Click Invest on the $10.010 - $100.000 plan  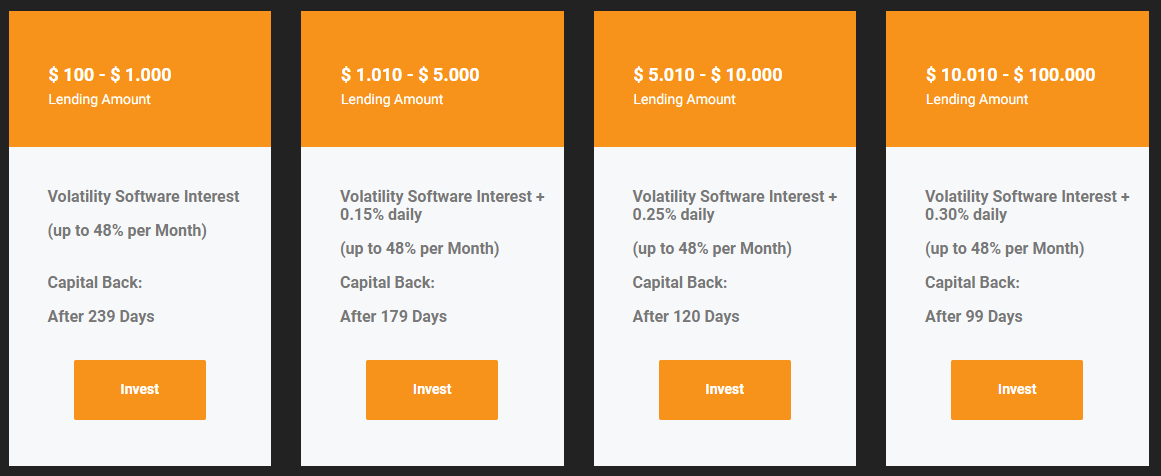1017,389
